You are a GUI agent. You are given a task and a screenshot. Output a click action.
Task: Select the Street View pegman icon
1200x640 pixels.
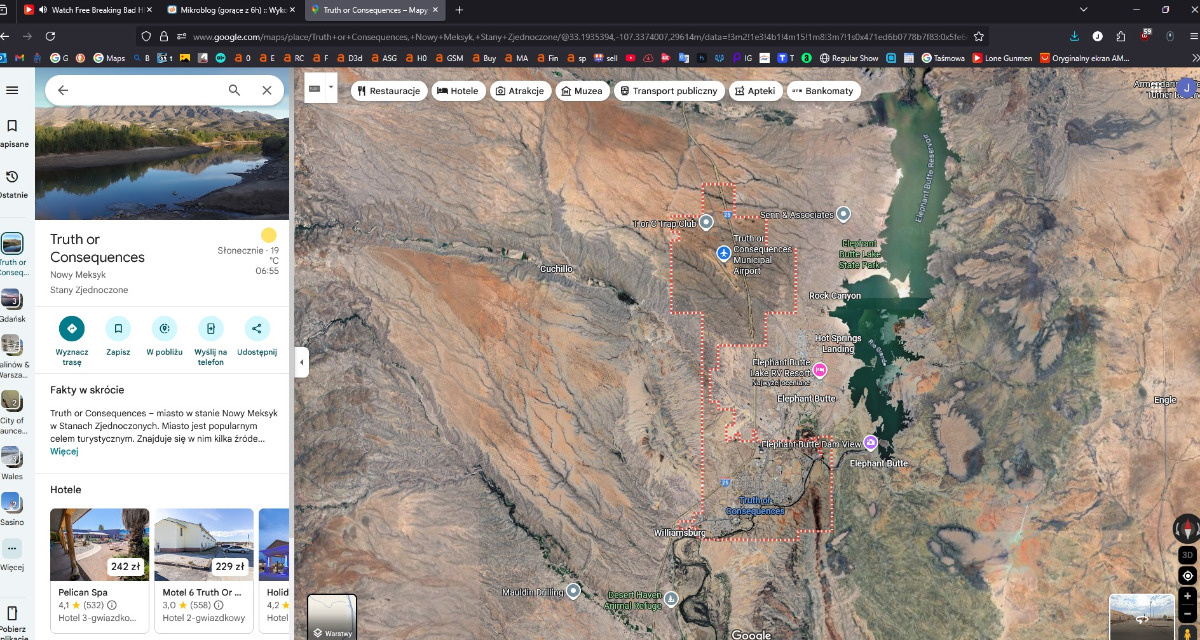pyautogui.click(x=1187, y=633)
